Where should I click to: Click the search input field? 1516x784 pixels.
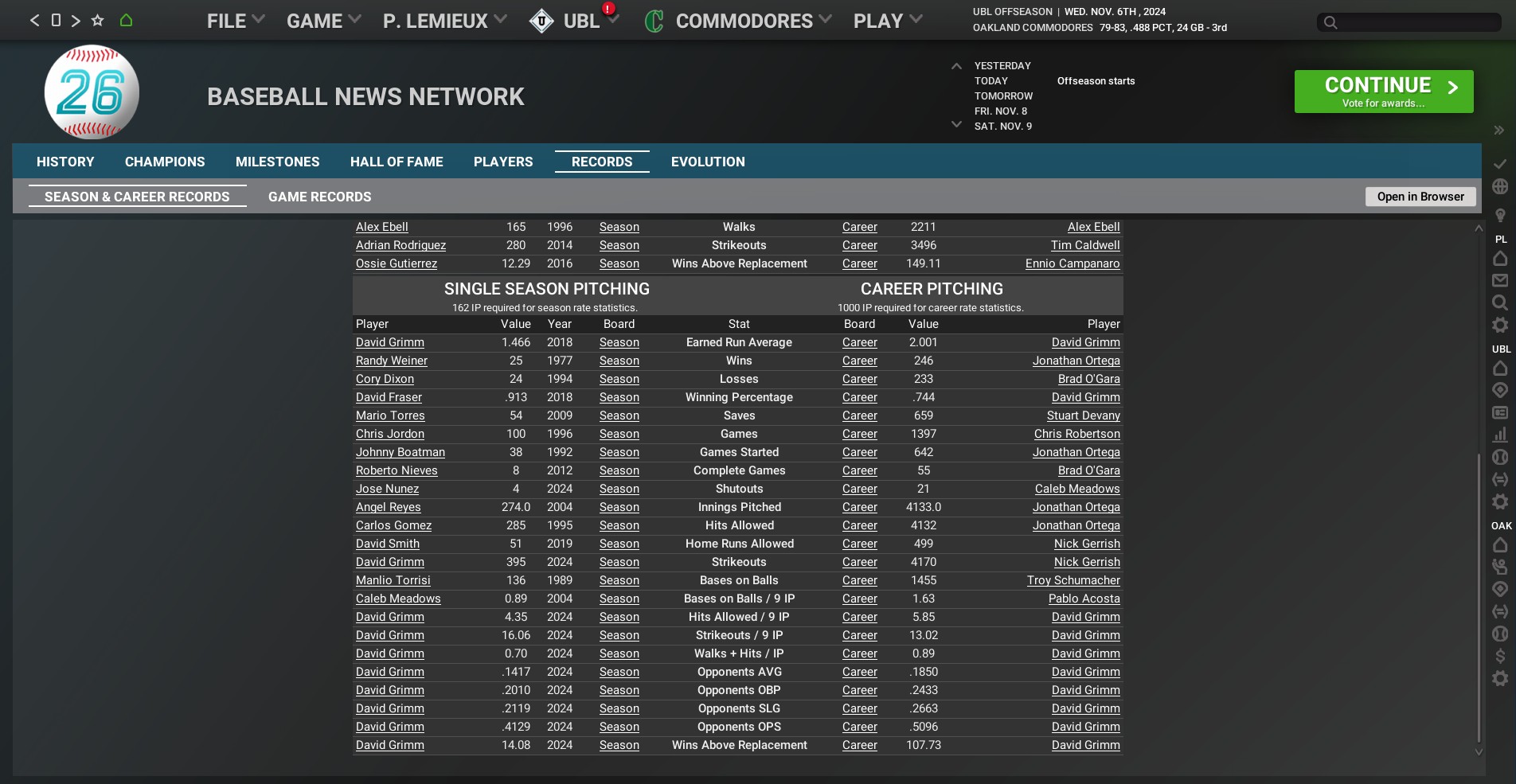(x=1409, y=22)
